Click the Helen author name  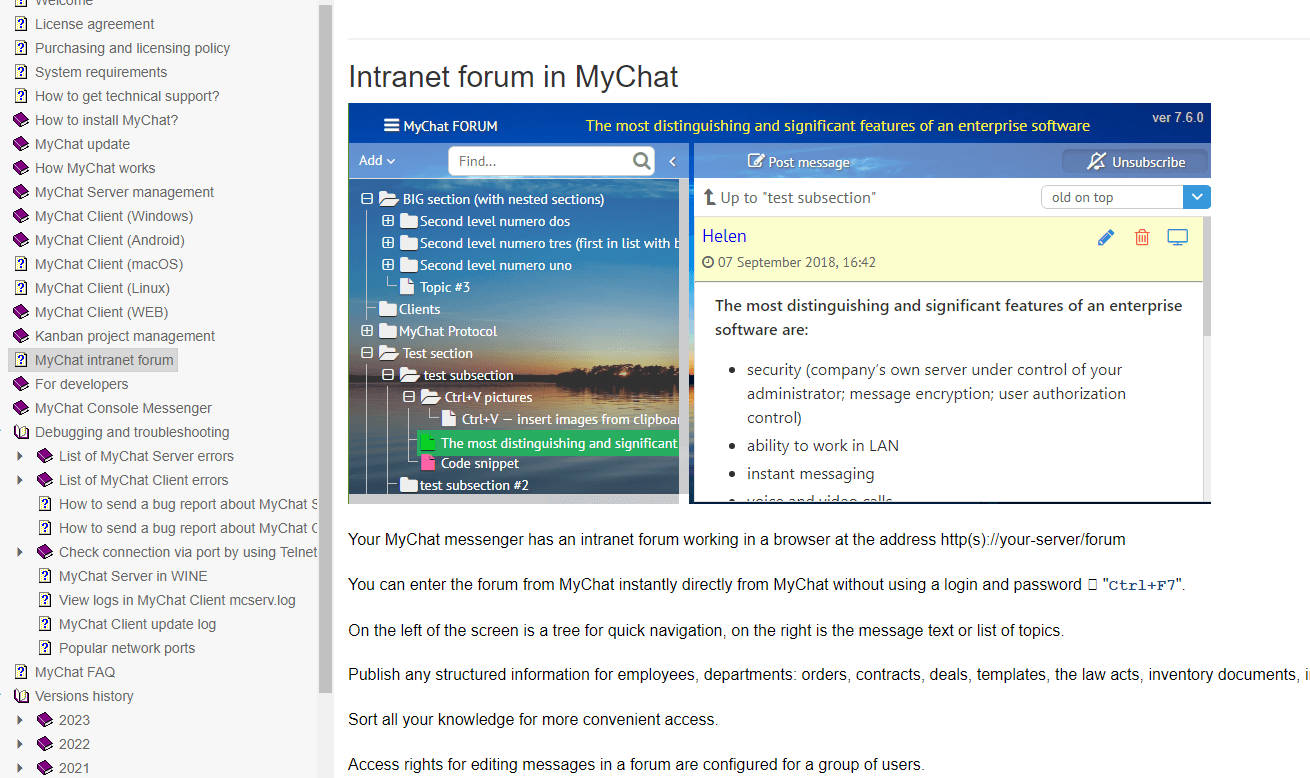pyautogui.click(x=724, y=236)
